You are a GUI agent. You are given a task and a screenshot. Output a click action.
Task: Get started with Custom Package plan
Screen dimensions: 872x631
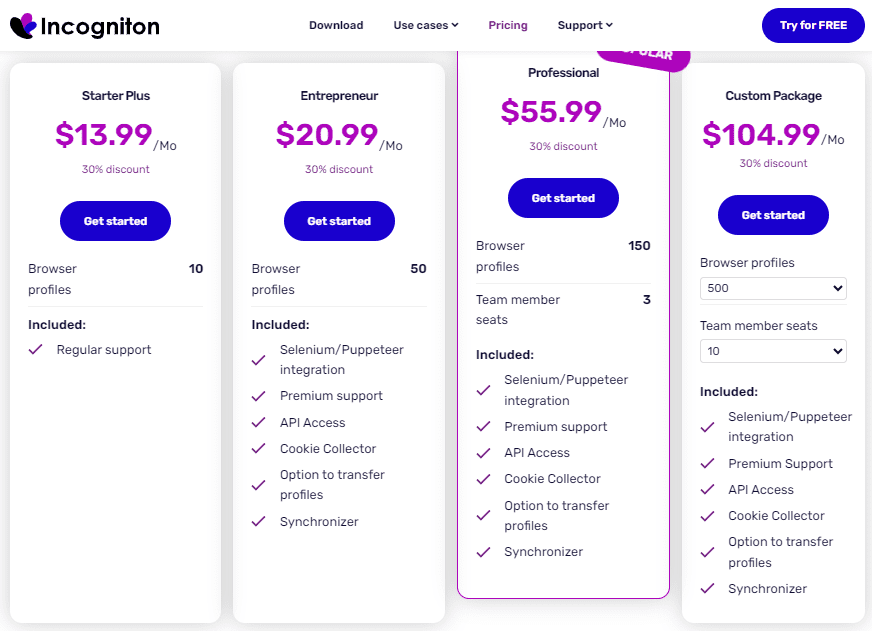tap(773, 215)
